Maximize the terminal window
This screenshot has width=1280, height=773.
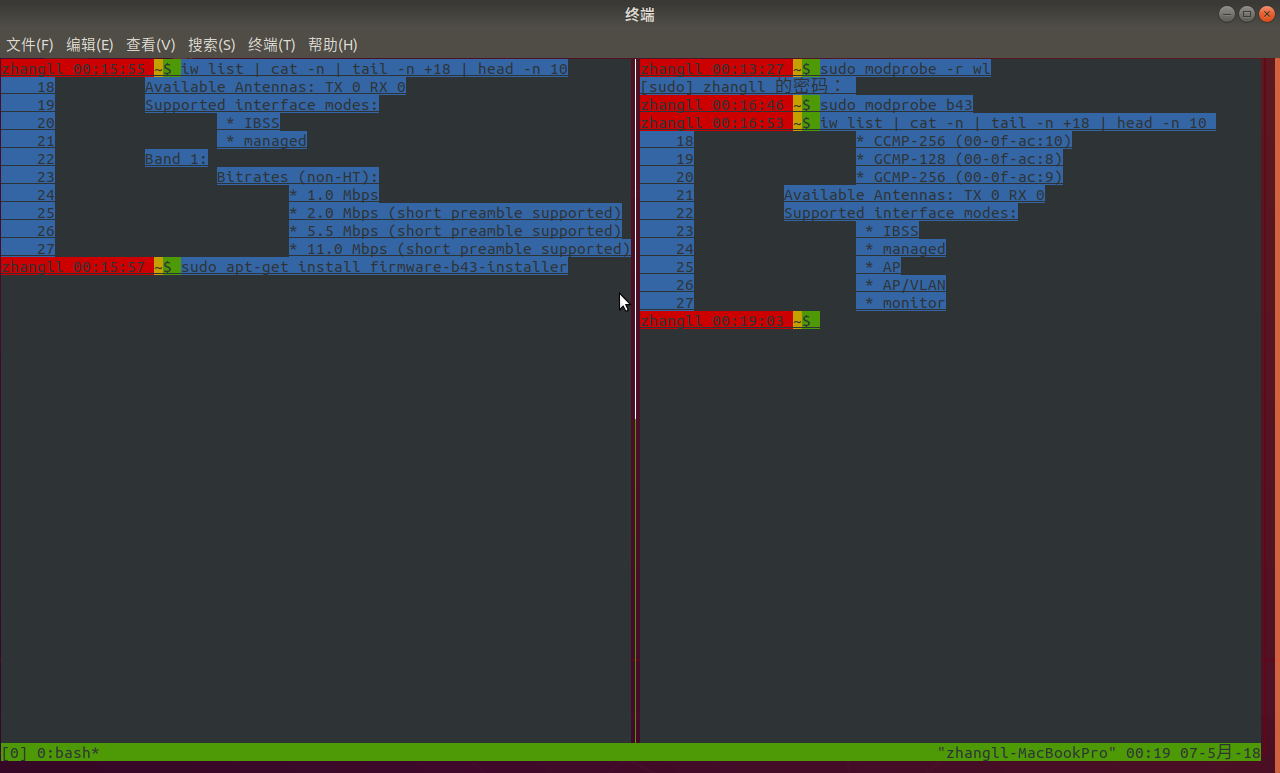tap(1246, 13)
